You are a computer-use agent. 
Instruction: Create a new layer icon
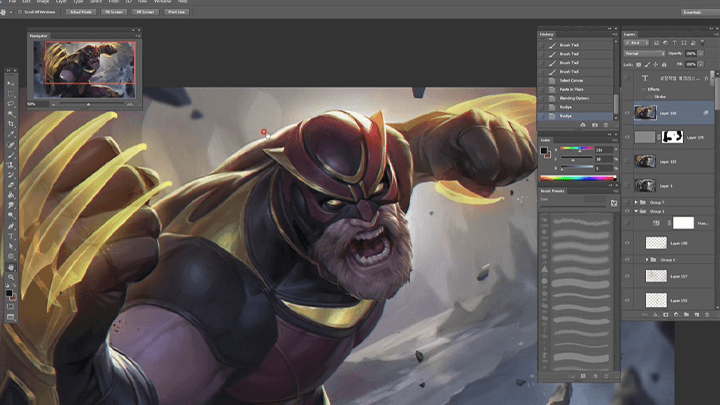point(697,315)
